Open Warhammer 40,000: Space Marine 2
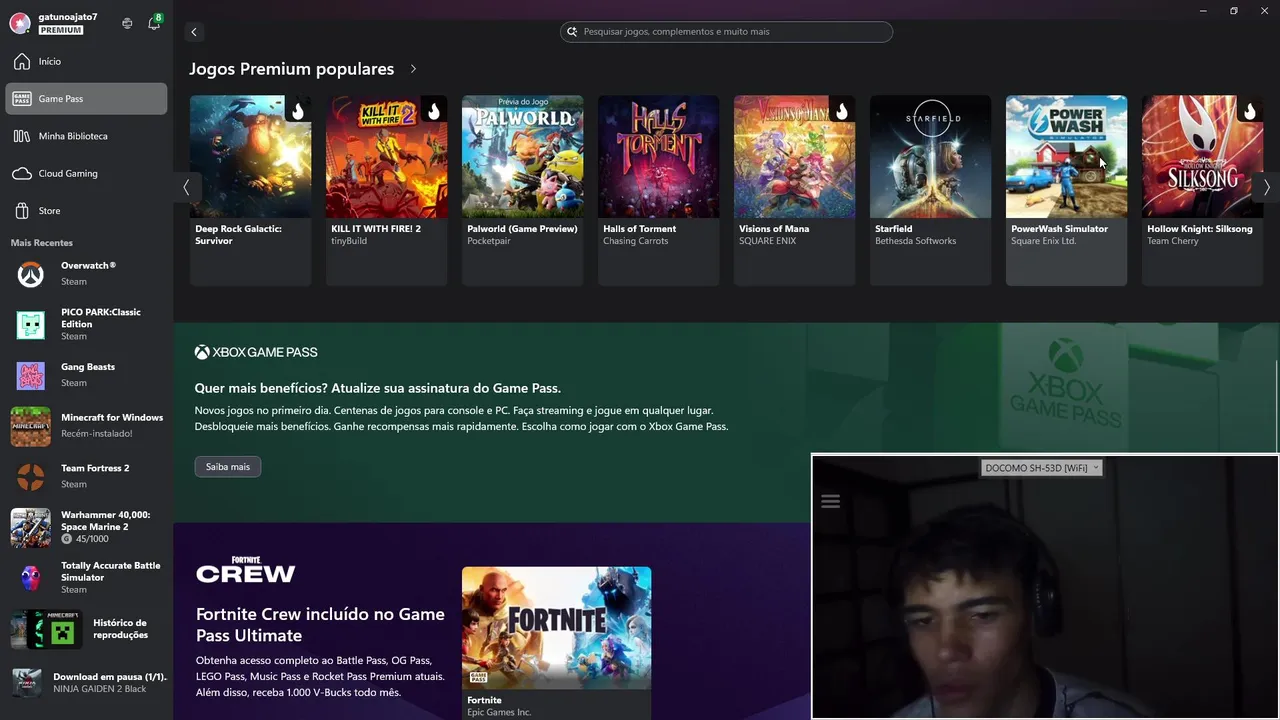This screenshot has width=1280, height=720. (x=87, y=527)
